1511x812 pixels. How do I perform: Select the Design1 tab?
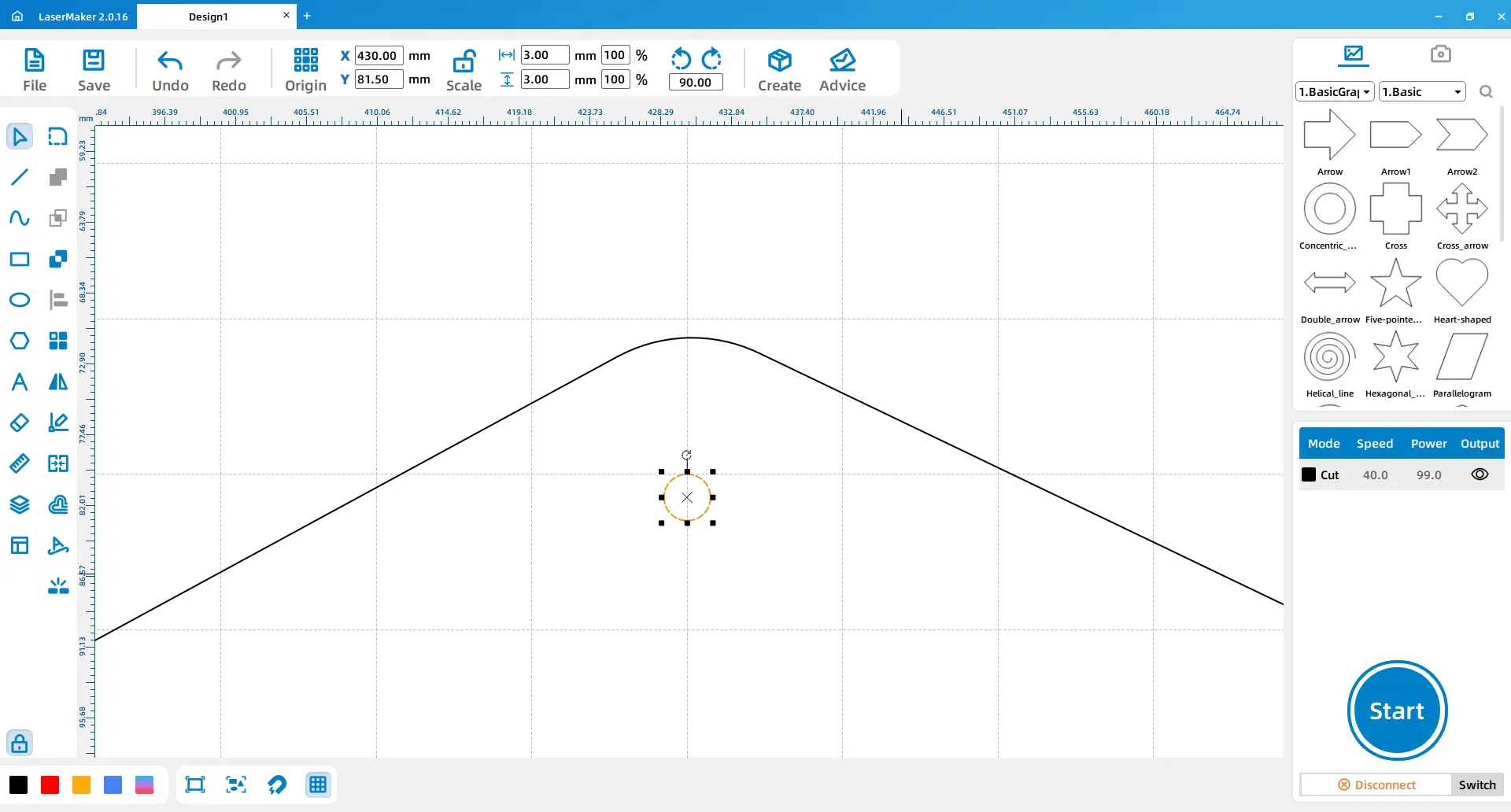(x=209, y=17)
